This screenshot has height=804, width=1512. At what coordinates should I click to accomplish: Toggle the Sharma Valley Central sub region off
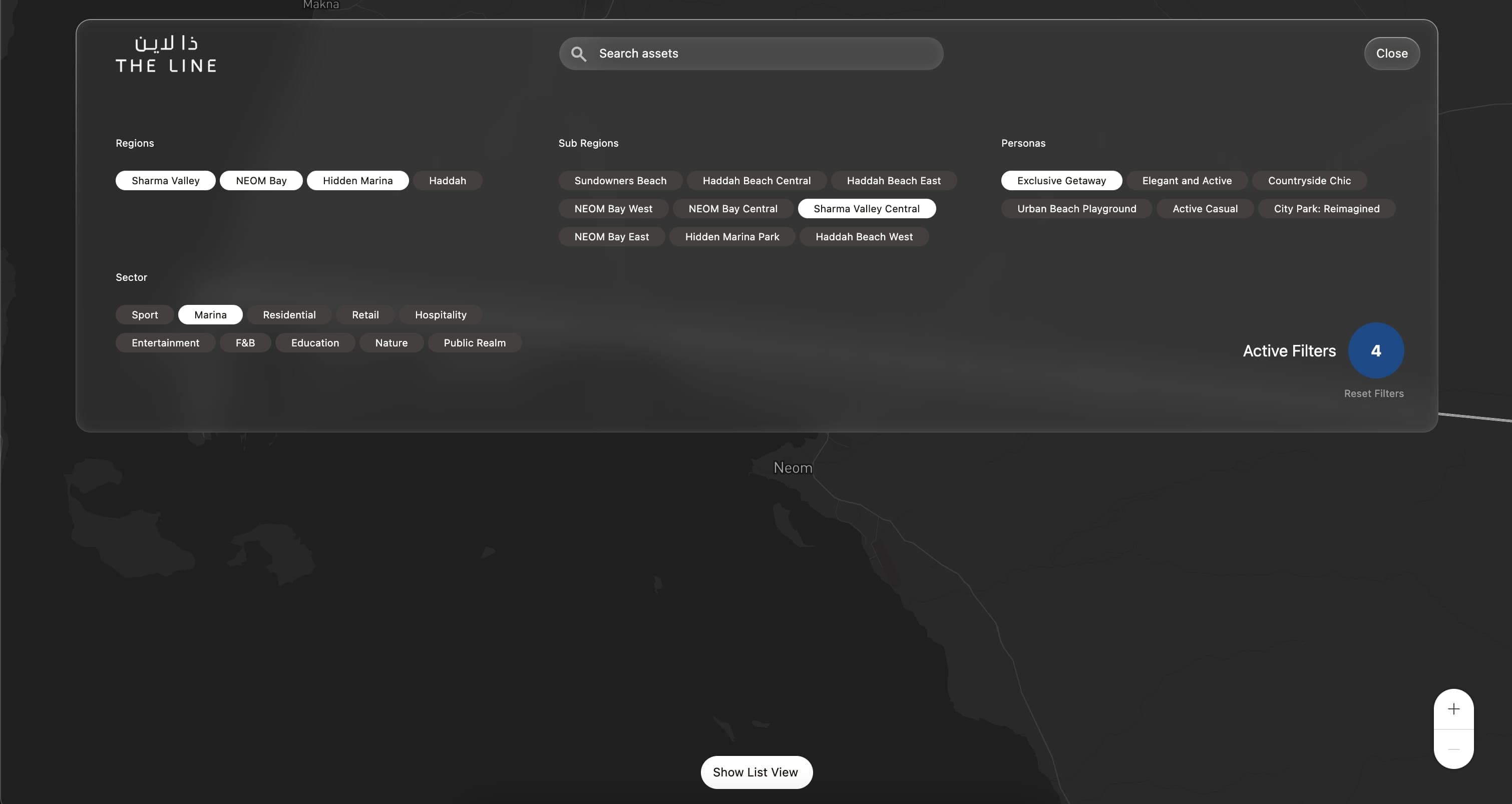tap(866, 208)
